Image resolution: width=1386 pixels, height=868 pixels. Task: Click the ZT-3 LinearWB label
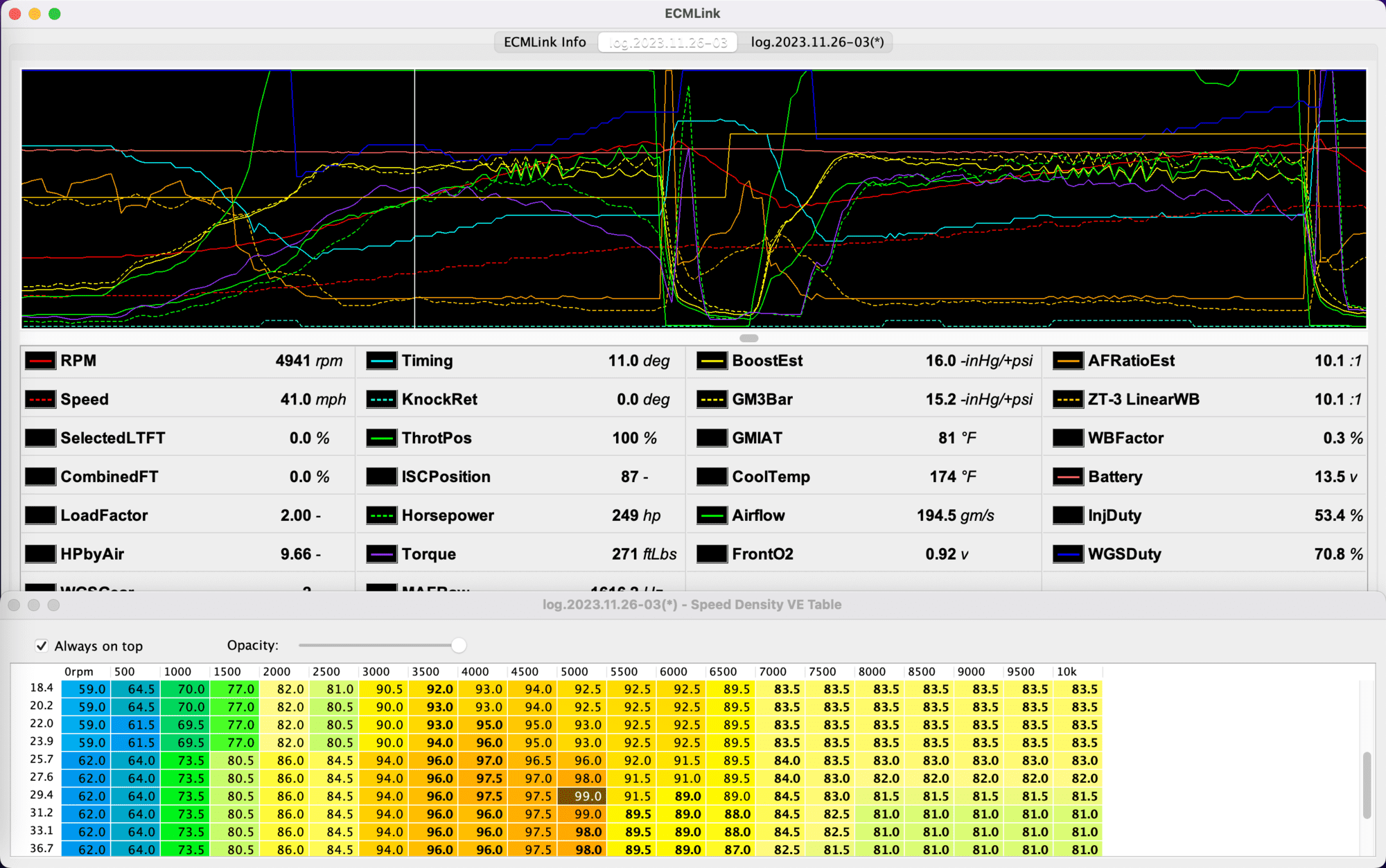coord(1143,400)
